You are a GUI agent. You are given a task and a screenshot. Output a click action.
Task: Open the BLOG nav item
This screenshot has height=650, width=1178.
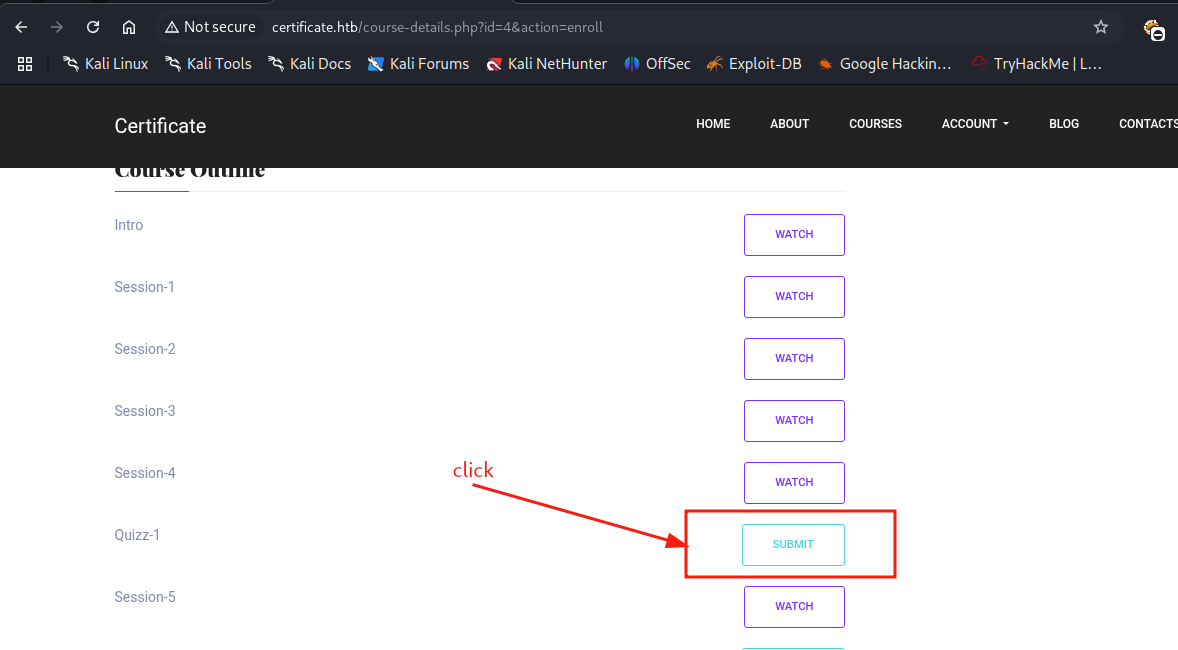[1064, 124]
